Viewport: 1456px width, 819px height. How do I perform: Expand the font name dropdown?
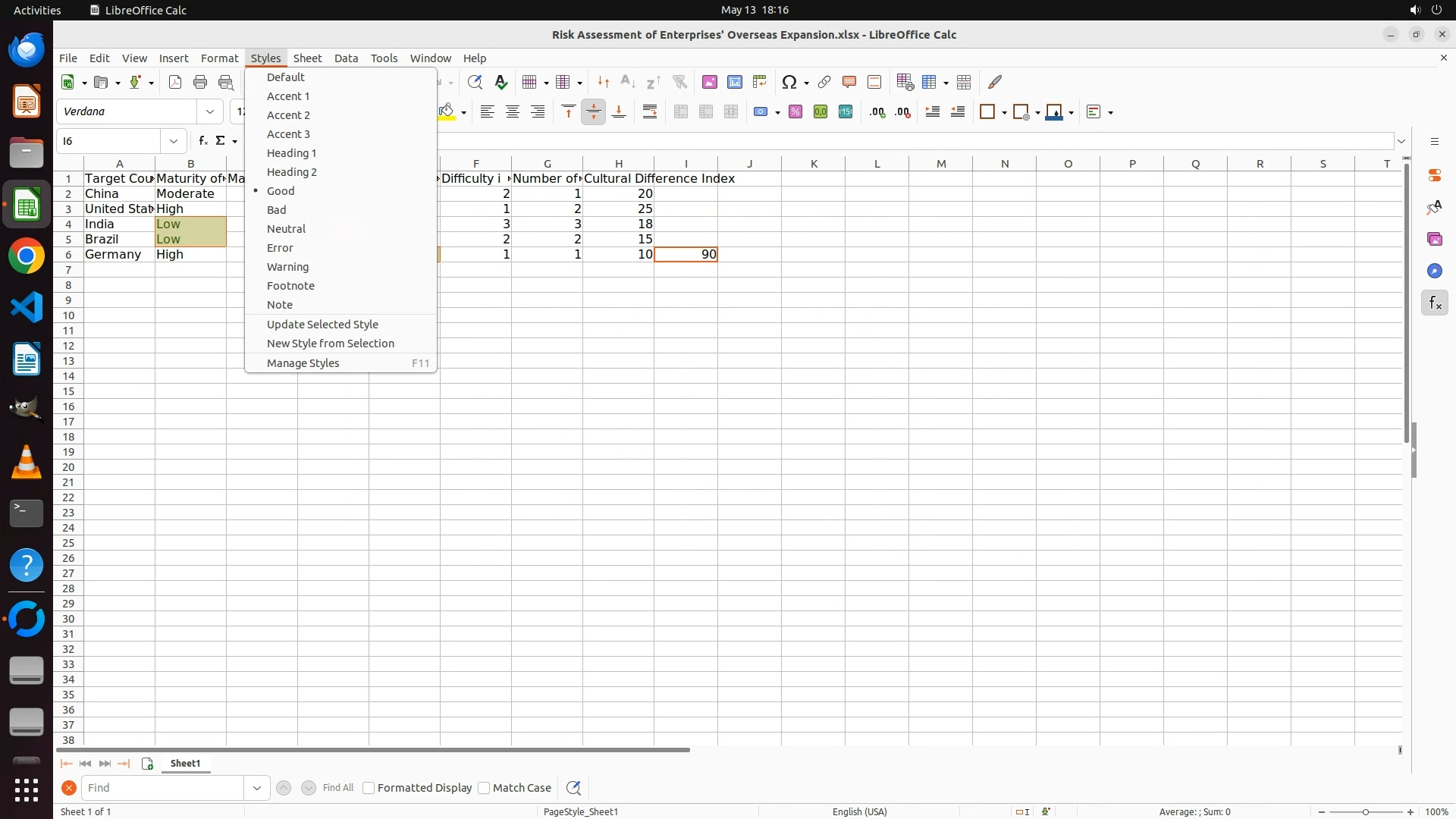click(210, 111)
